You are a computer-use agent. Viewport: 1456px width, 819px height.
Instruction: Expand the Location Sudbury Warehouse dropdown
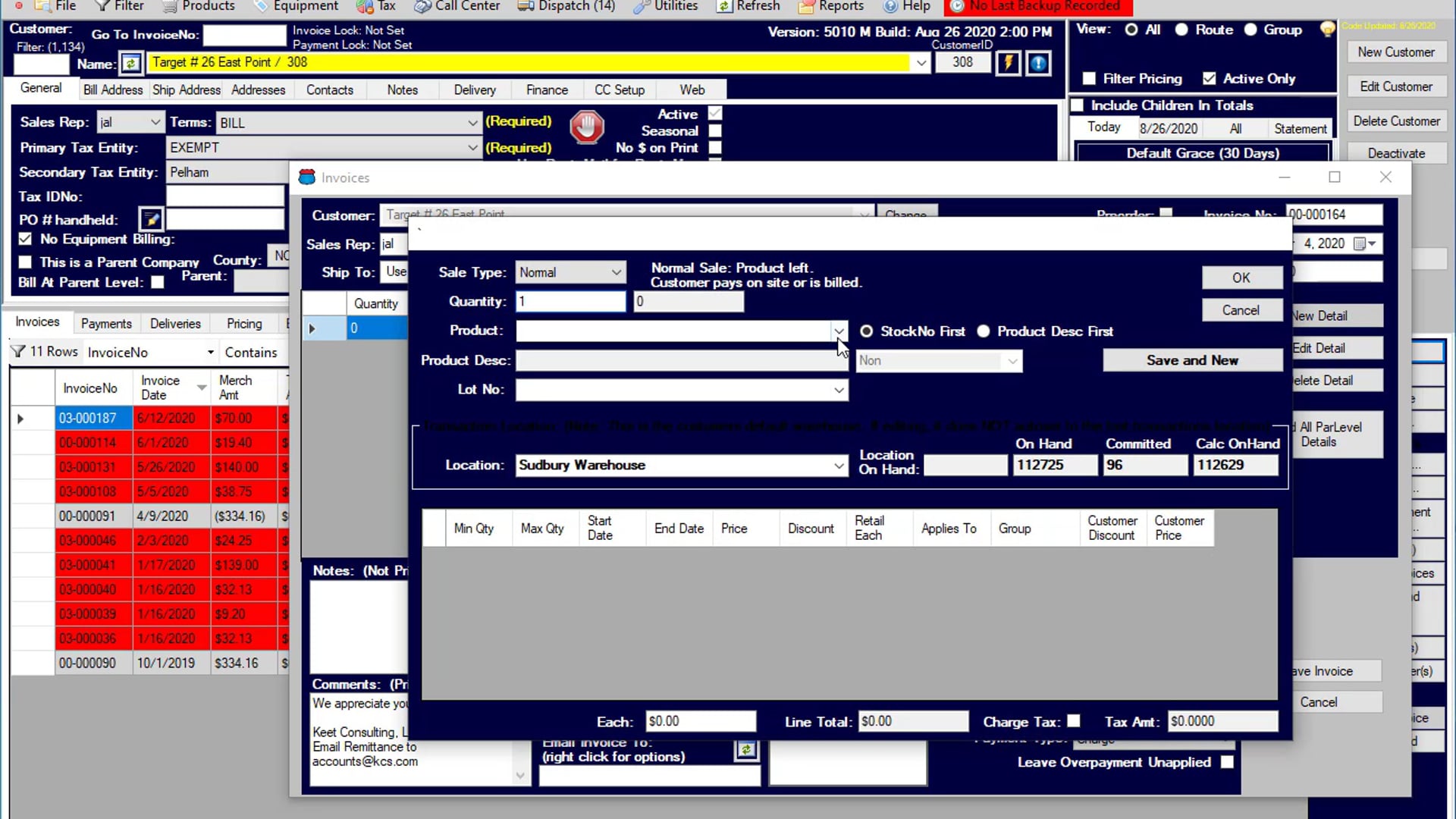839,466
